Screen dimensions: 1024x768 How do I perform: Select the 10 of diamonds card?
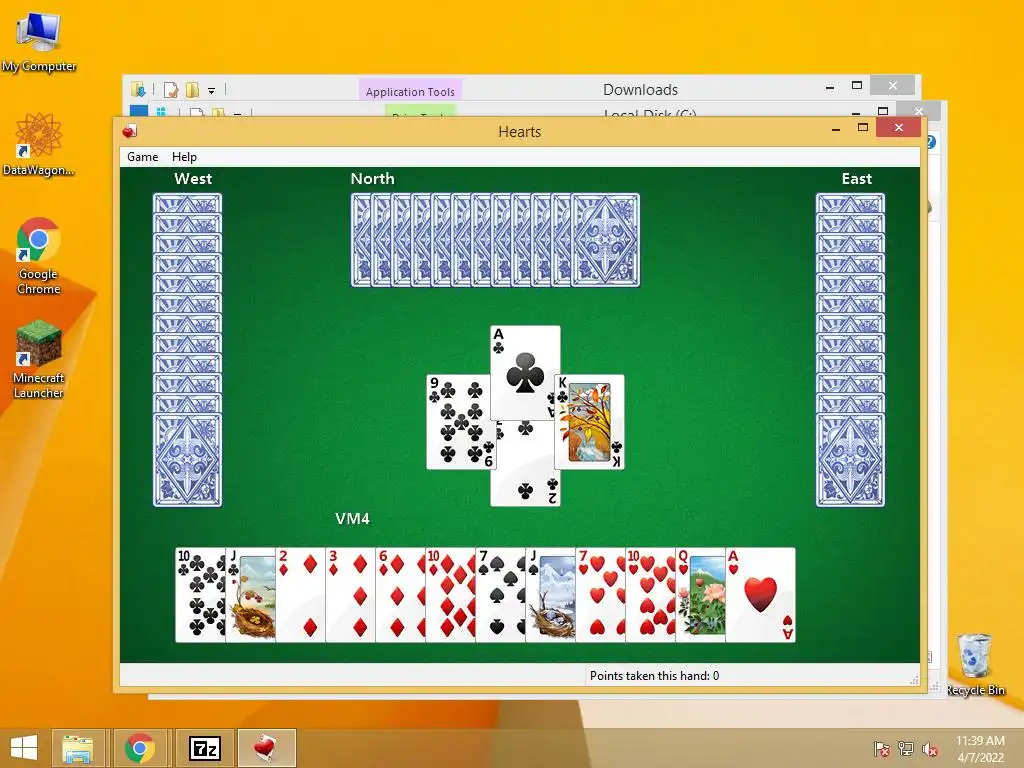tap(451, 595)
